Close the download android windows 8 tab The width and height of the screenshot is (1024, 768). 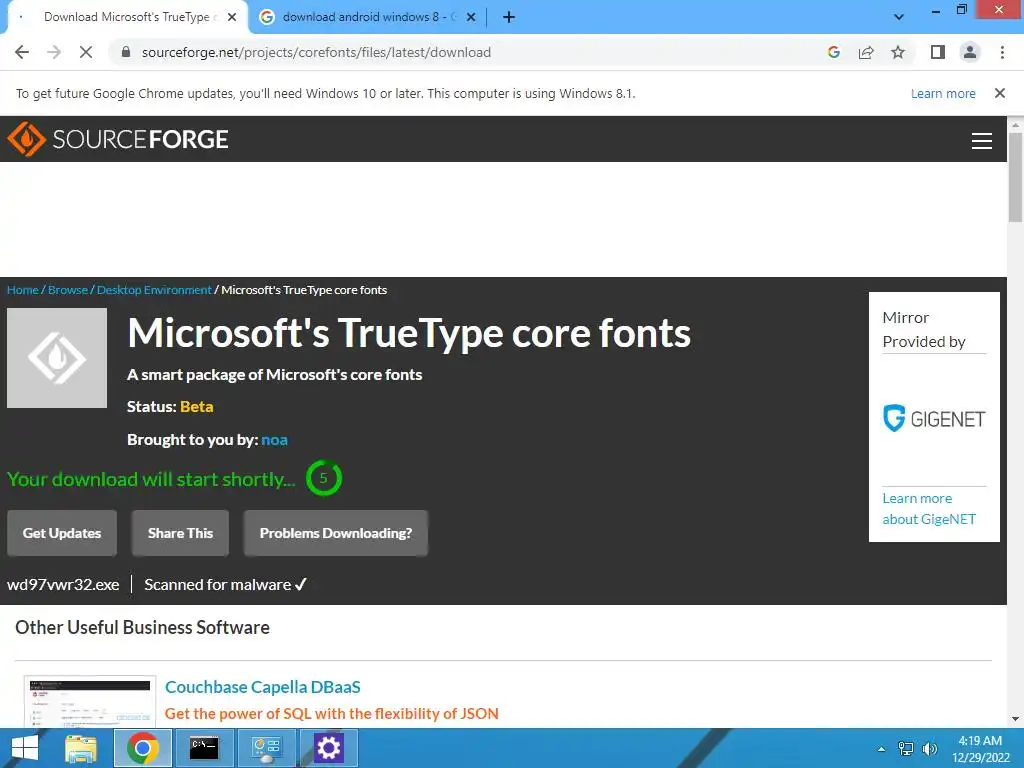click(x=471, y=17)
